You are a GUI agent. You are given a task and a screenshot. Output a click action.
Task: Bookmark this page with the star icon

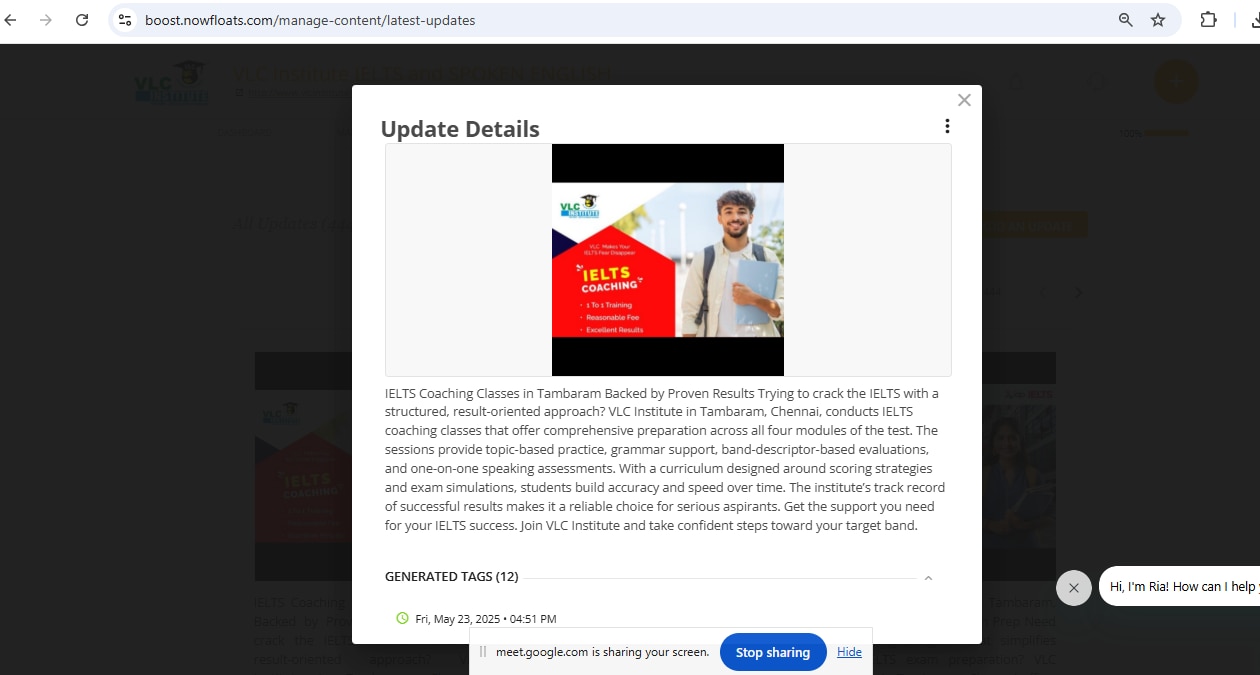(x=1158, y=20)
